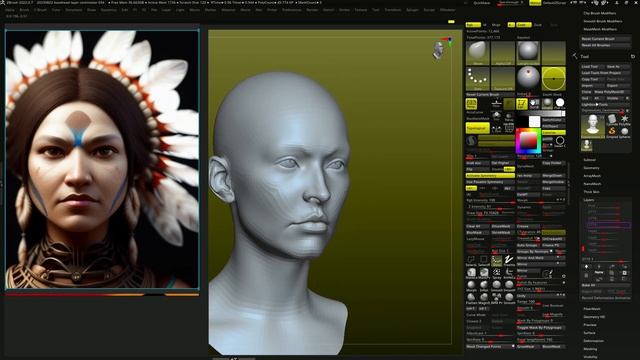Viewport: 640px width, 360px height.
Task: Open the Transform menu
Action: tap(393, 10)
